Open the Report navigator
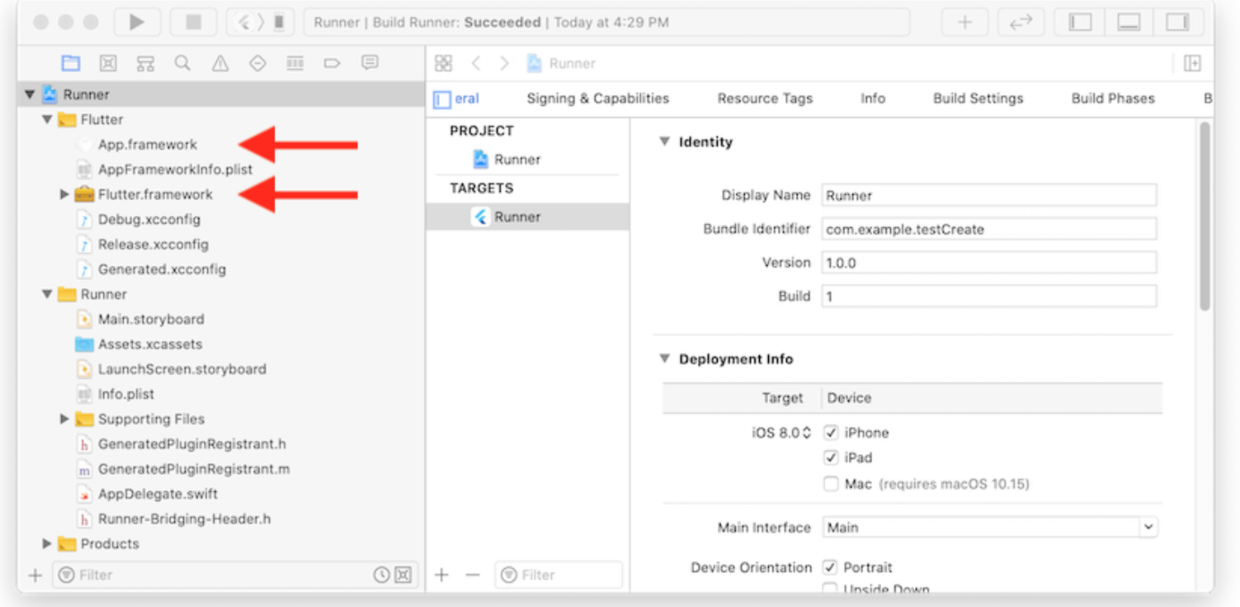Viewport: 1240px width, 607px height. pyautogui.click(x=369, y=62)
